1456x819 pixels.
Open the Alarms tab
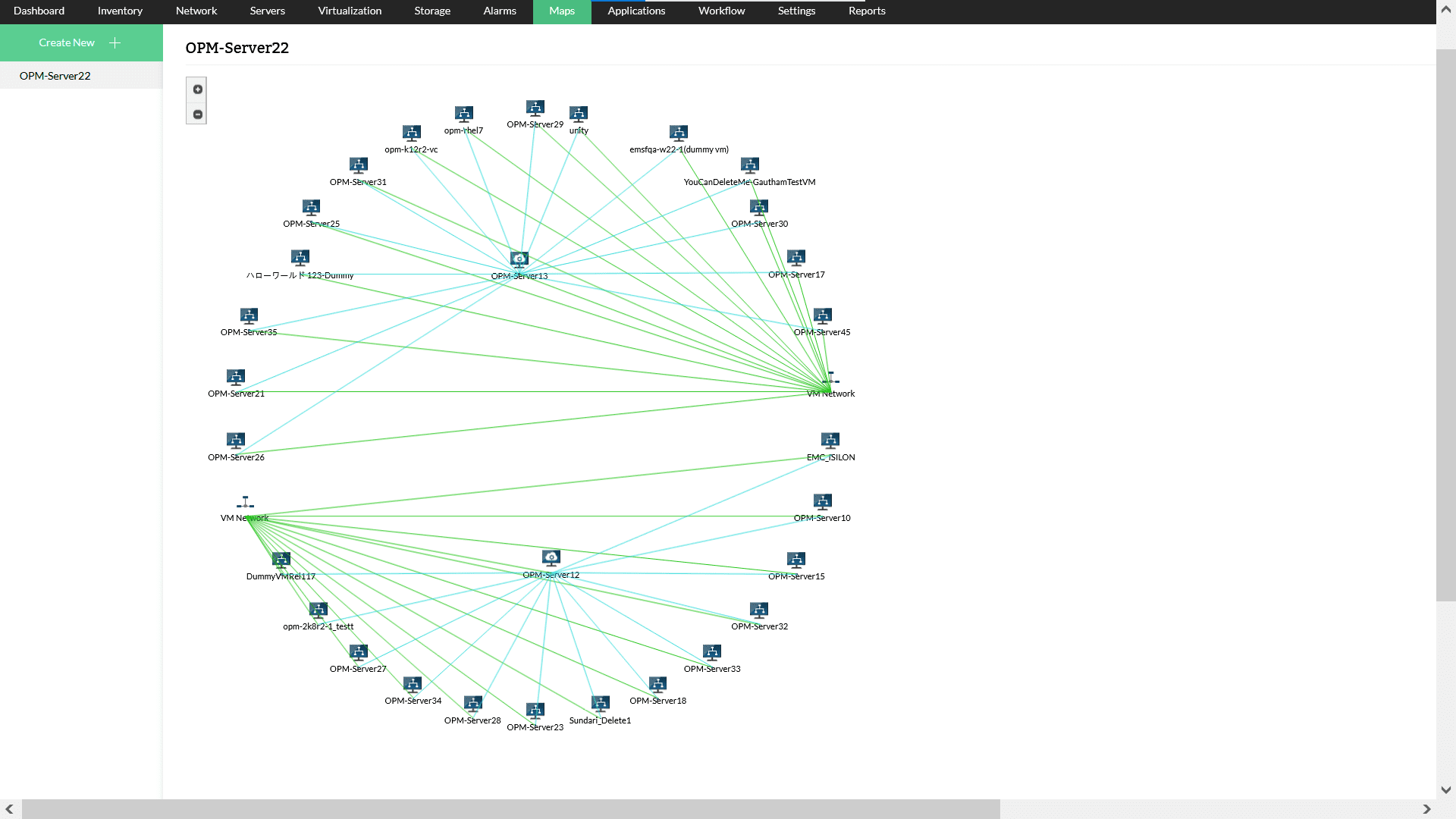pos(500,11)
